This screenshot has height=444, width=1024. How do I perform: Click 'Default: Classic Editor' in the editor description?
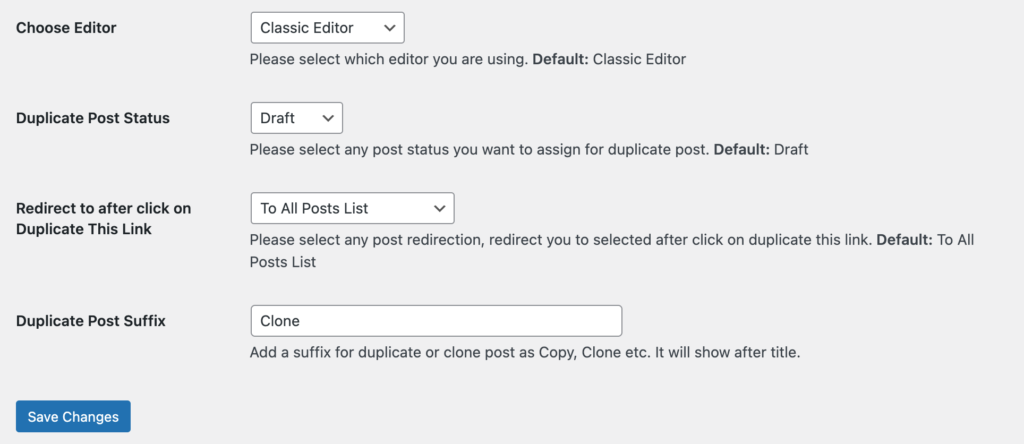point(610,59)
